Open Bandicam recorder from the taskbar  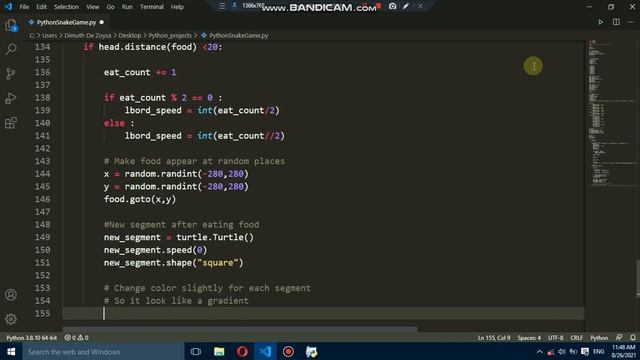click(x=288, y=351)
